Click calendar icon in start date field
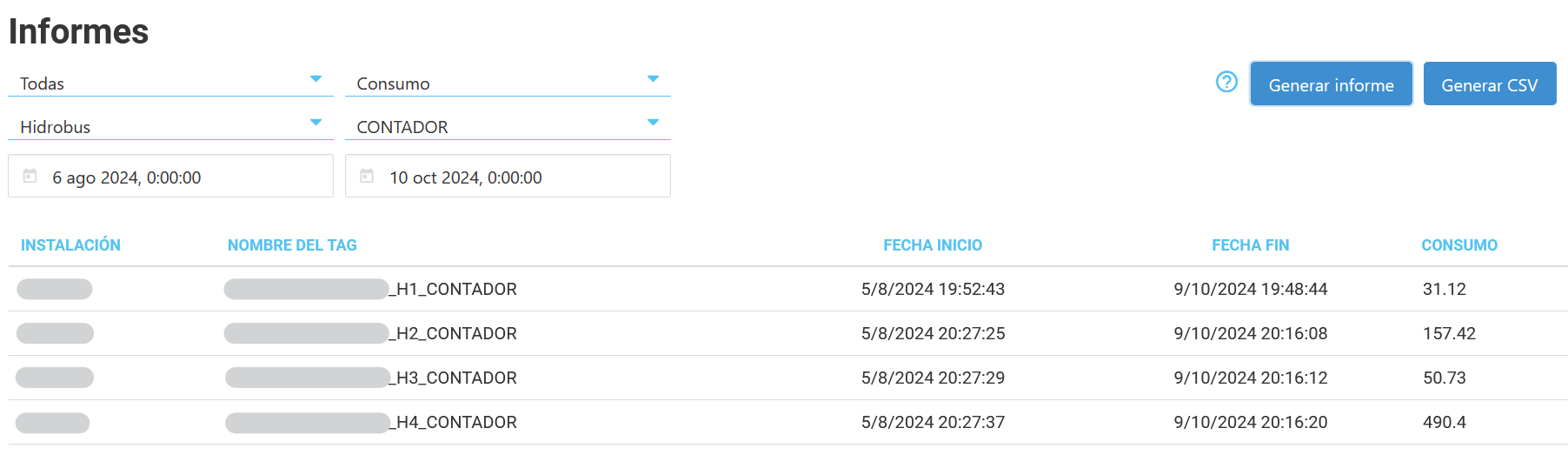 [30, 176]
